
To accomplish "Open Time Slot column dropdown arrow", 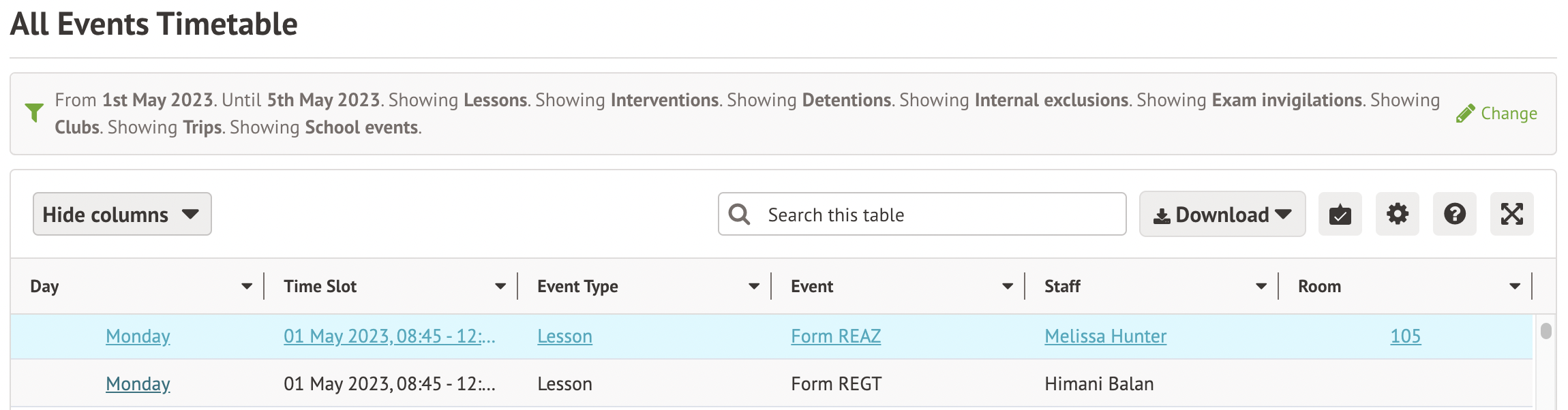I will pos(500,287).
